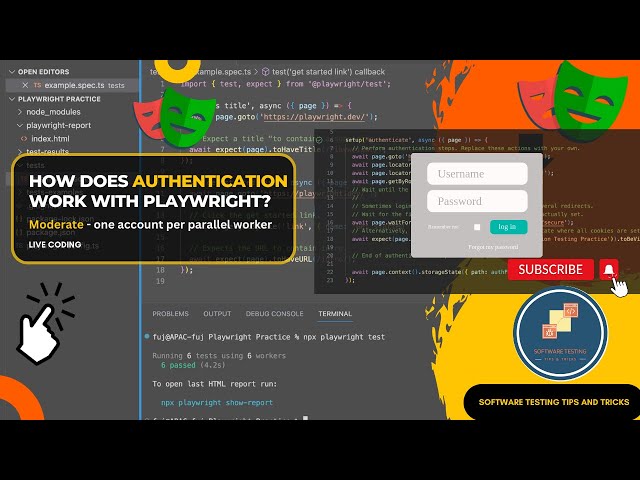Collapse the OPEN EDITORS section
The width and height of the screenshot is (640, 480).
[x=12, y=71]
